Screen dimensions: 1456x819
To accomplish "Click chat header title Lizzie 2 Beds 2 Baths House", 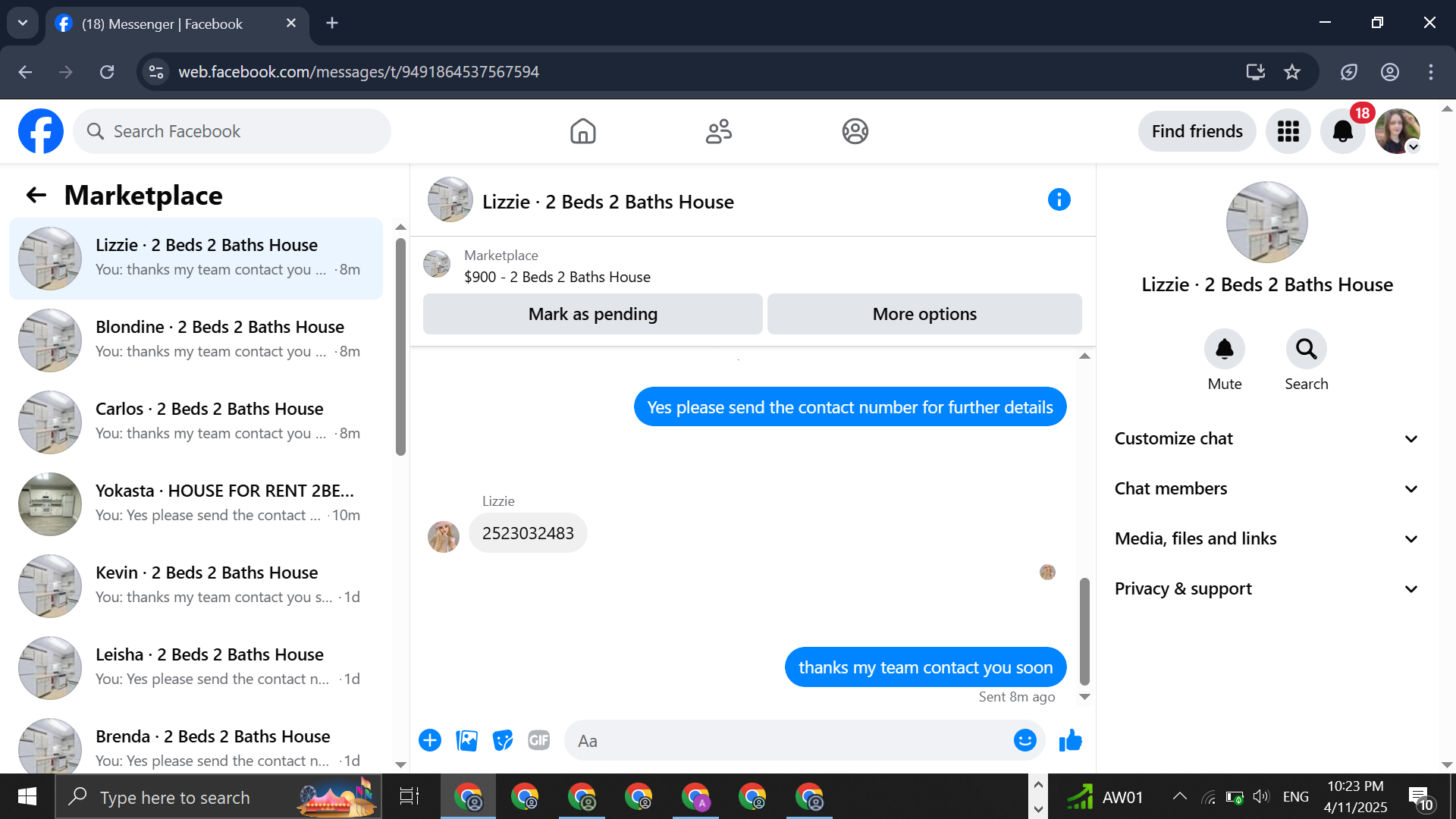I will [608, 202].
